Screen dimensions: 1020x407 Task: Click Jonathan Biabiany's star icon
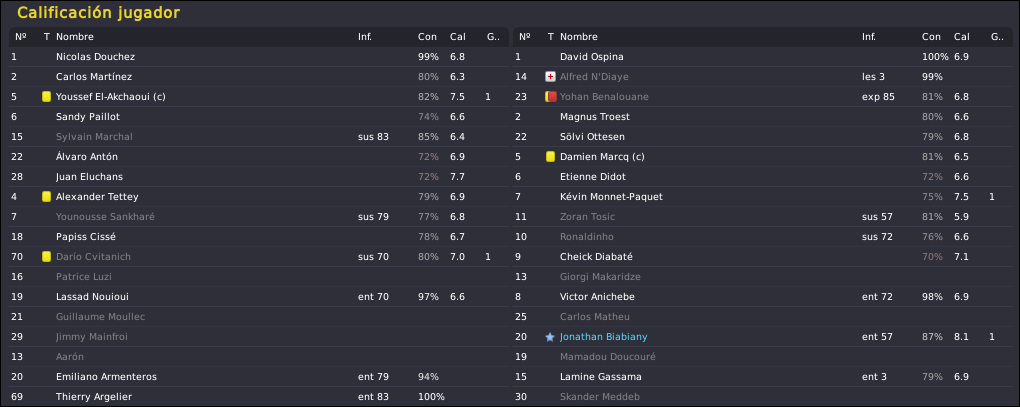550,337
